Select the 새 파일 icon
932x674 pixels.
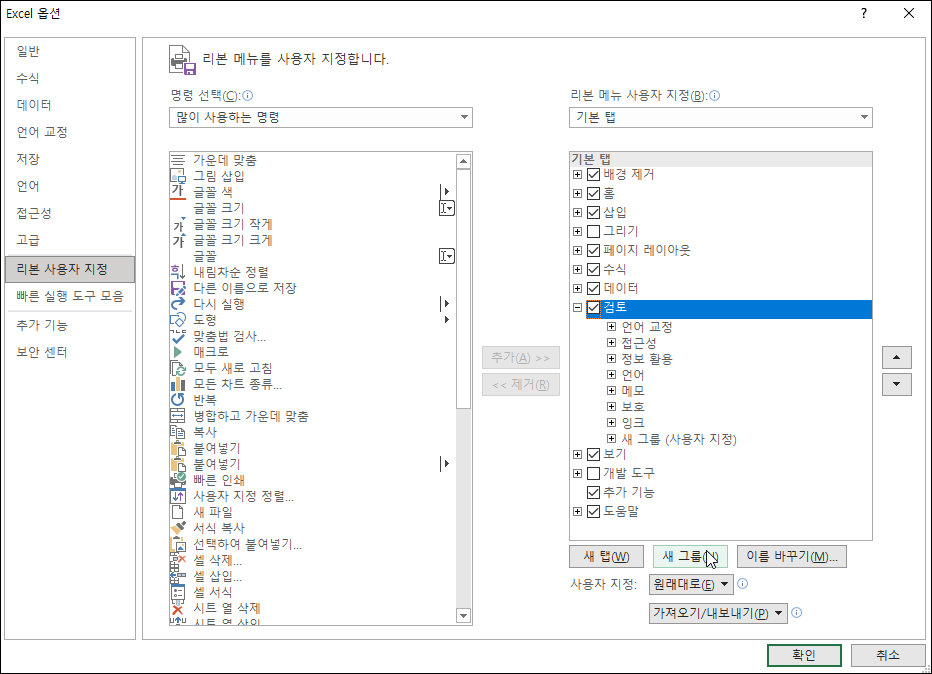[x=178, y=512]
